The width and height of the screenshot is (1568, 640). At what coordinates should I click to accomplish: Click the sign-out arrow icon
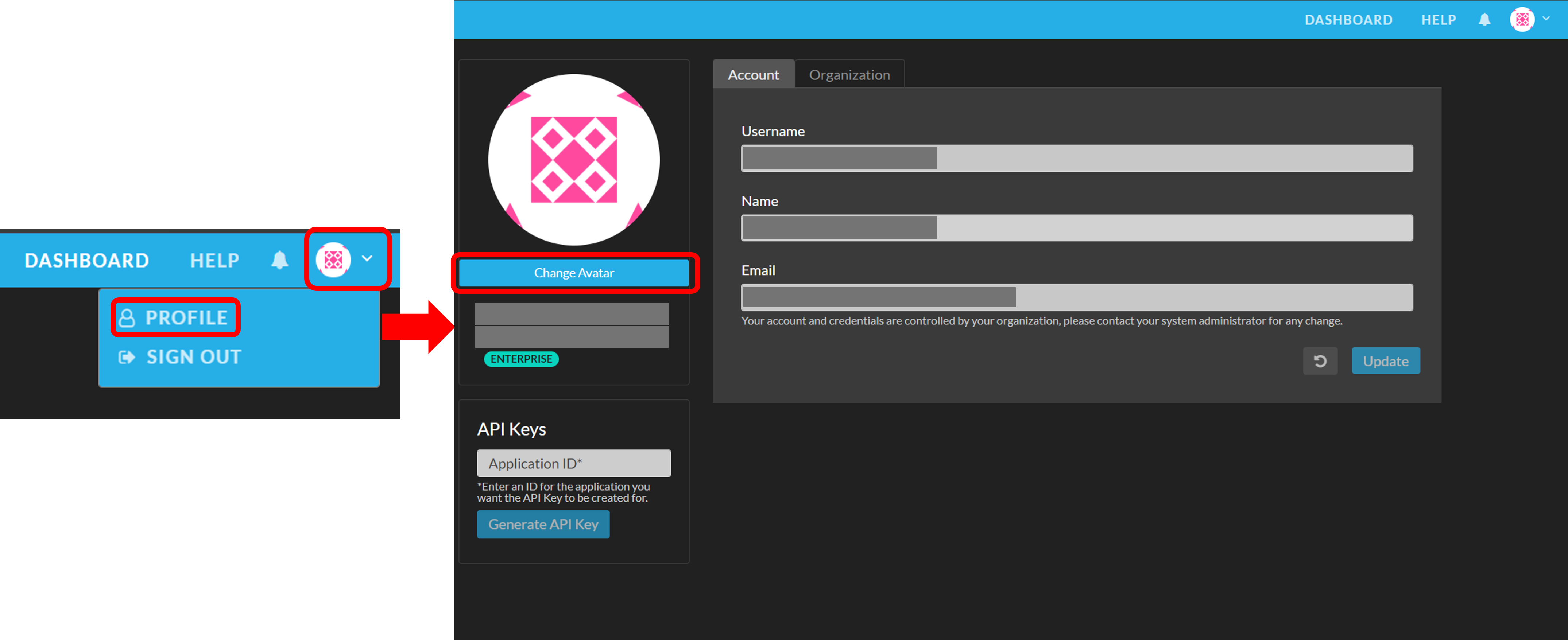pyautogui.click(x=126, y=357)
